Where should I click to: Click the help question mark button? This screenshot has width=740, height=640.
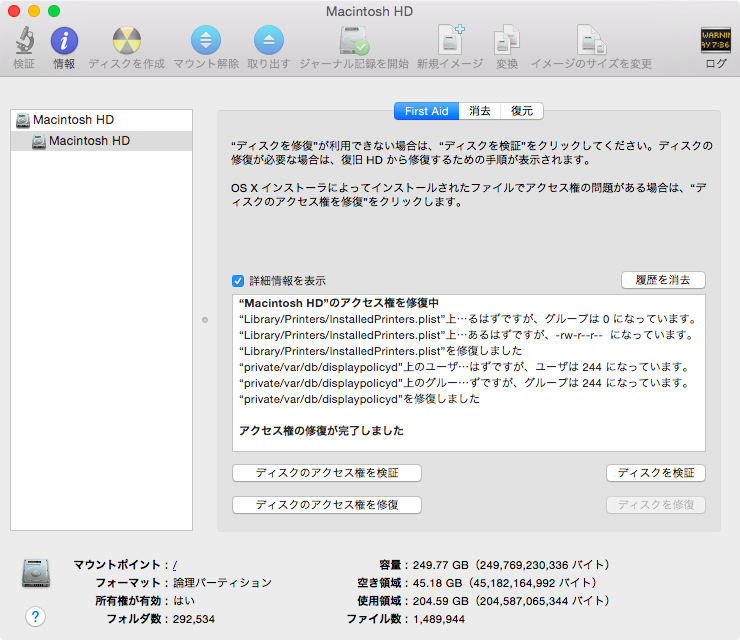pos(35,616)
